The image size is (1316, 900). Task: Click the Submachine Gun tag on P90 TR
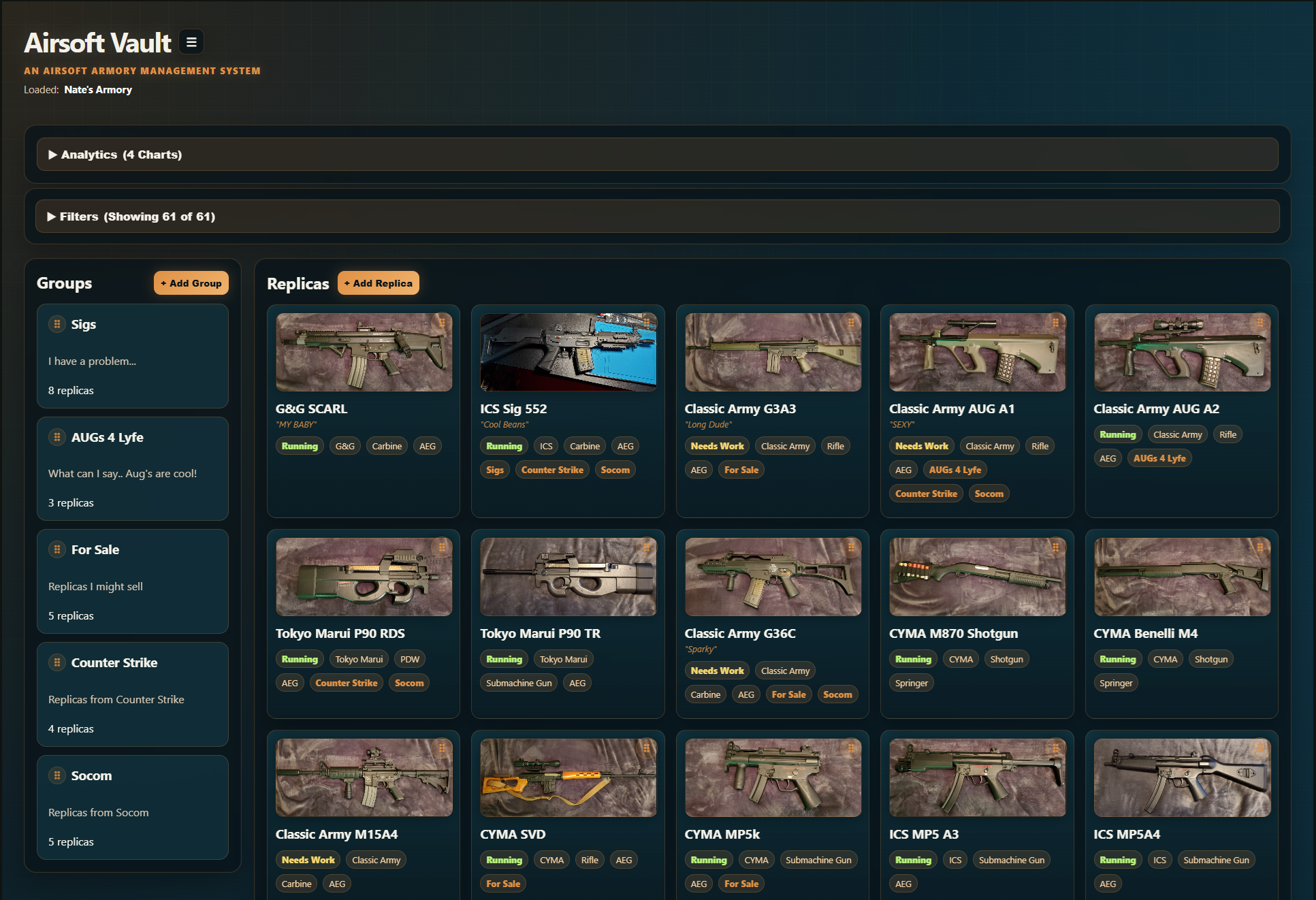point(519,683)
